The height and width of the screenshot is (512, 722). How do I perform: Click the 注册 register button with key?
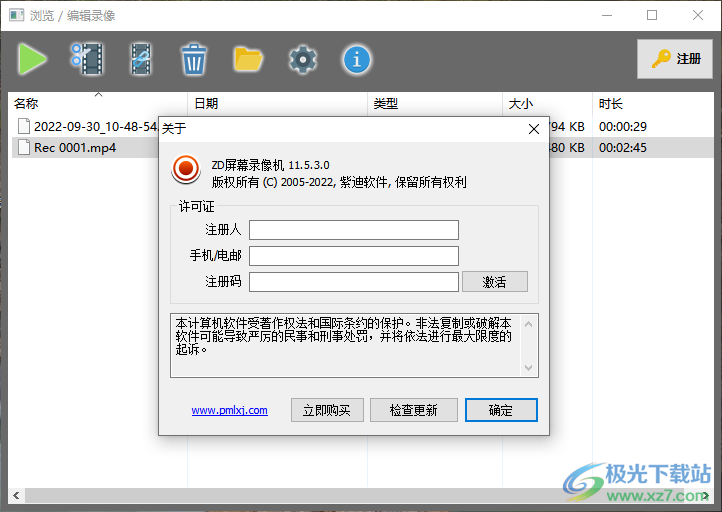[x=675, y=58]
